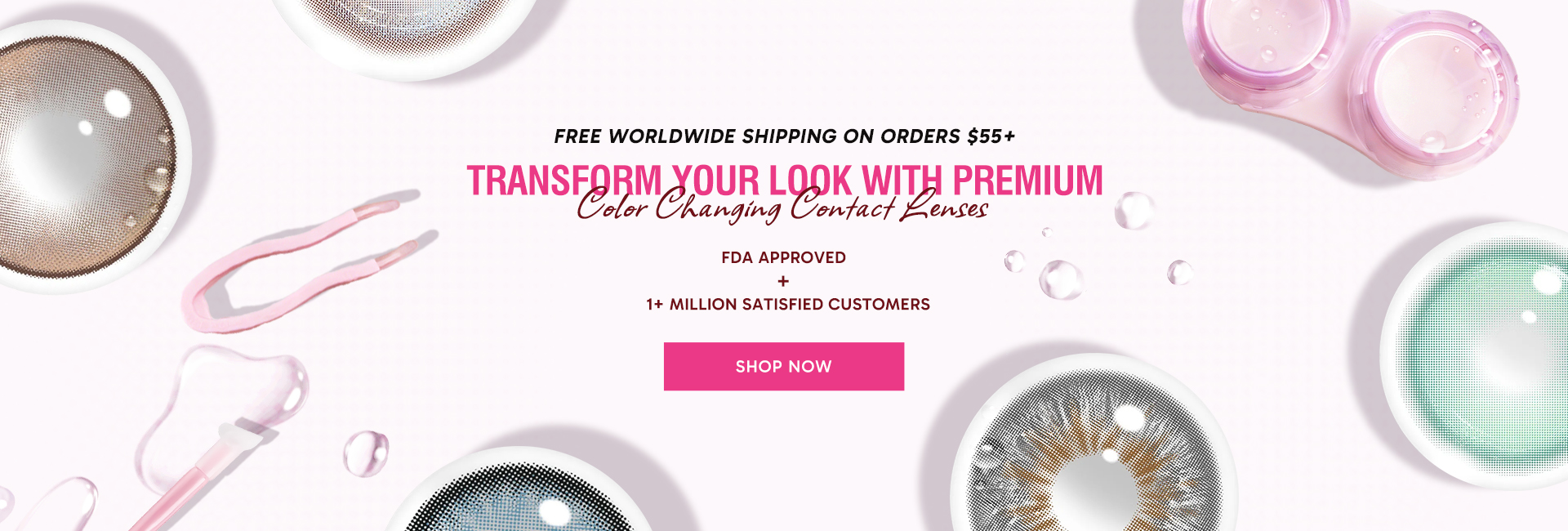Click the Color Changing Contact Lenses script text

pos(782,206)
